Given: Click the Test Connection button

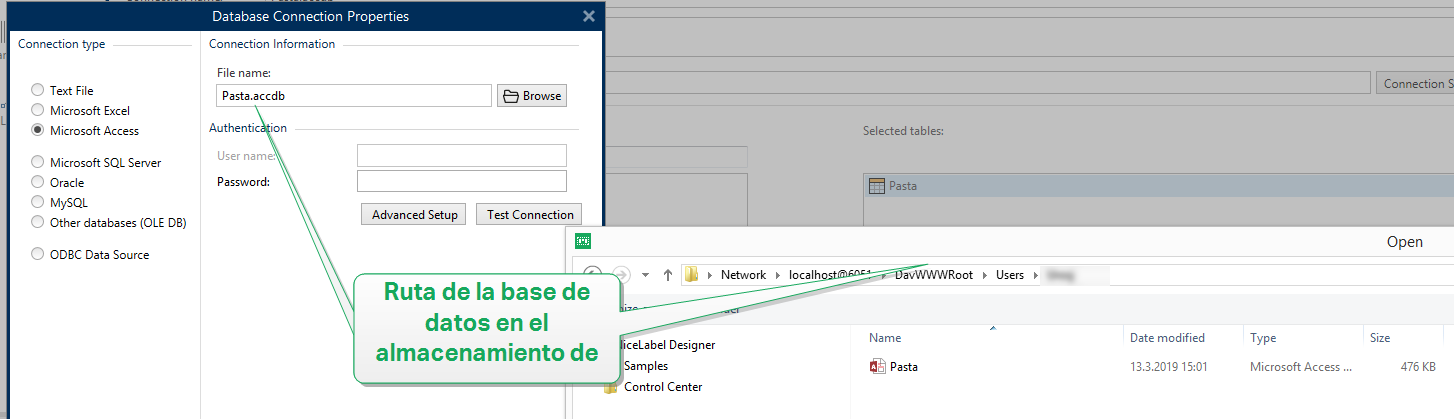Looking at the screenshot, I should pos(529,215).
